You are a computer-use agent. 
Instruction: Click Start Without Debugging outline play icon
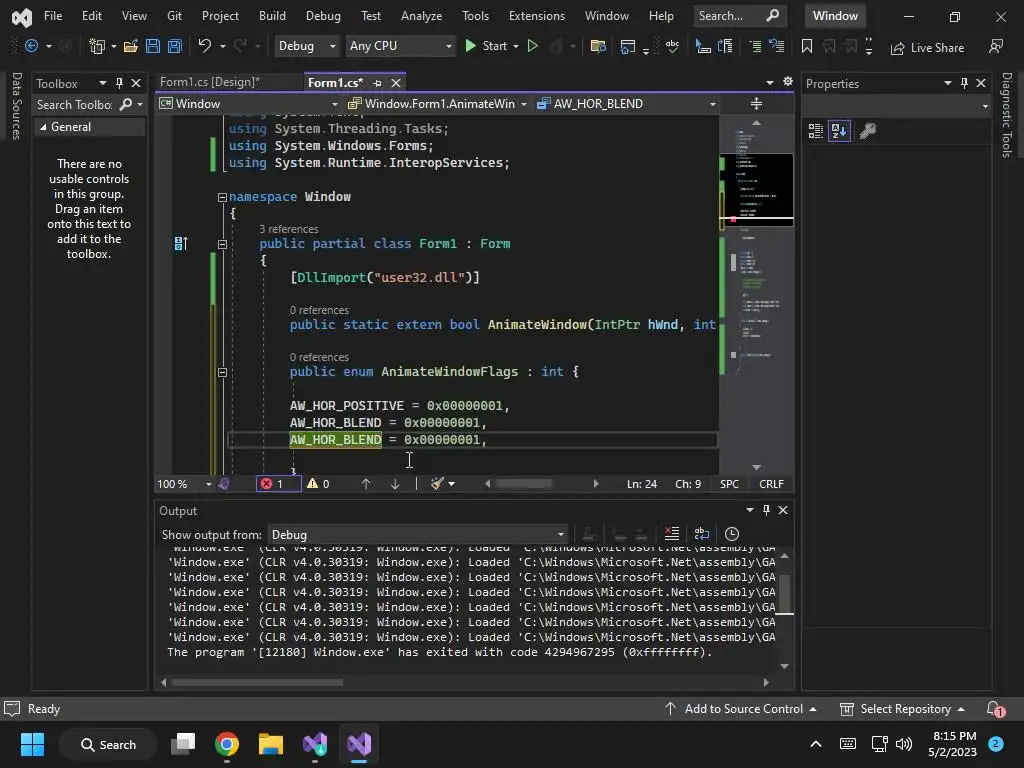[532, 46]
